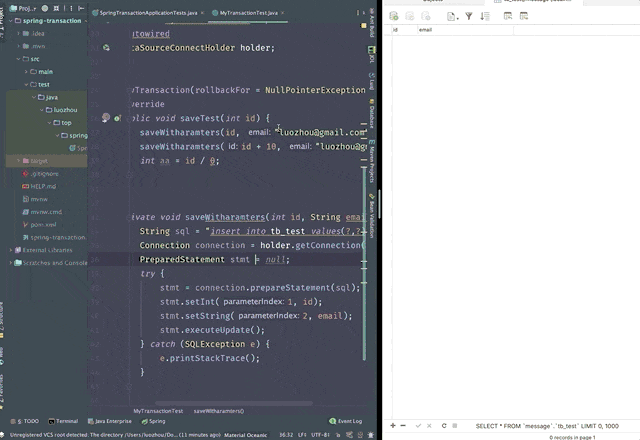The width and height of the screenshot is (640, 440).
Task: Open the Java Enterprise tool window tab
Action: 109,421
